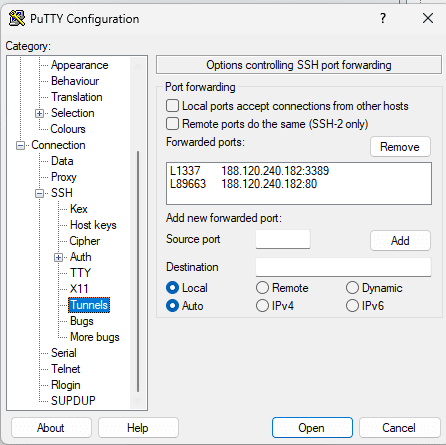Click the PuTTY icon in the title bar
Image resolution: width=446 pixels, height=445 pixels.
(x=17, y=18)
